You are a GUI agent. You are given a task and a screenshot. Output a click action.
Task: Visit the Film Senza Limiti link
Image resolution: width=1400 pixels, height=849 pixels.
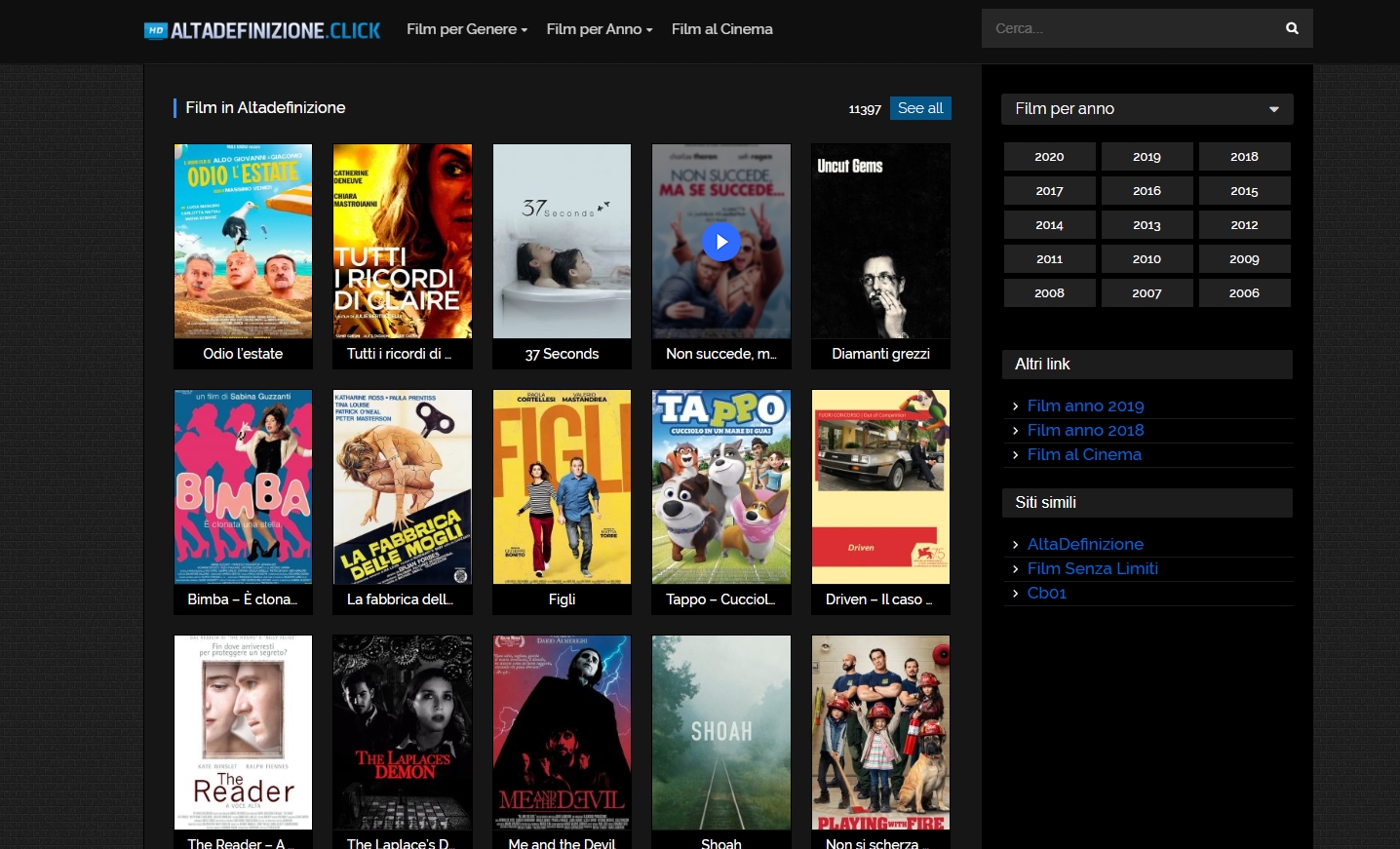click(x=1093, y=569)
